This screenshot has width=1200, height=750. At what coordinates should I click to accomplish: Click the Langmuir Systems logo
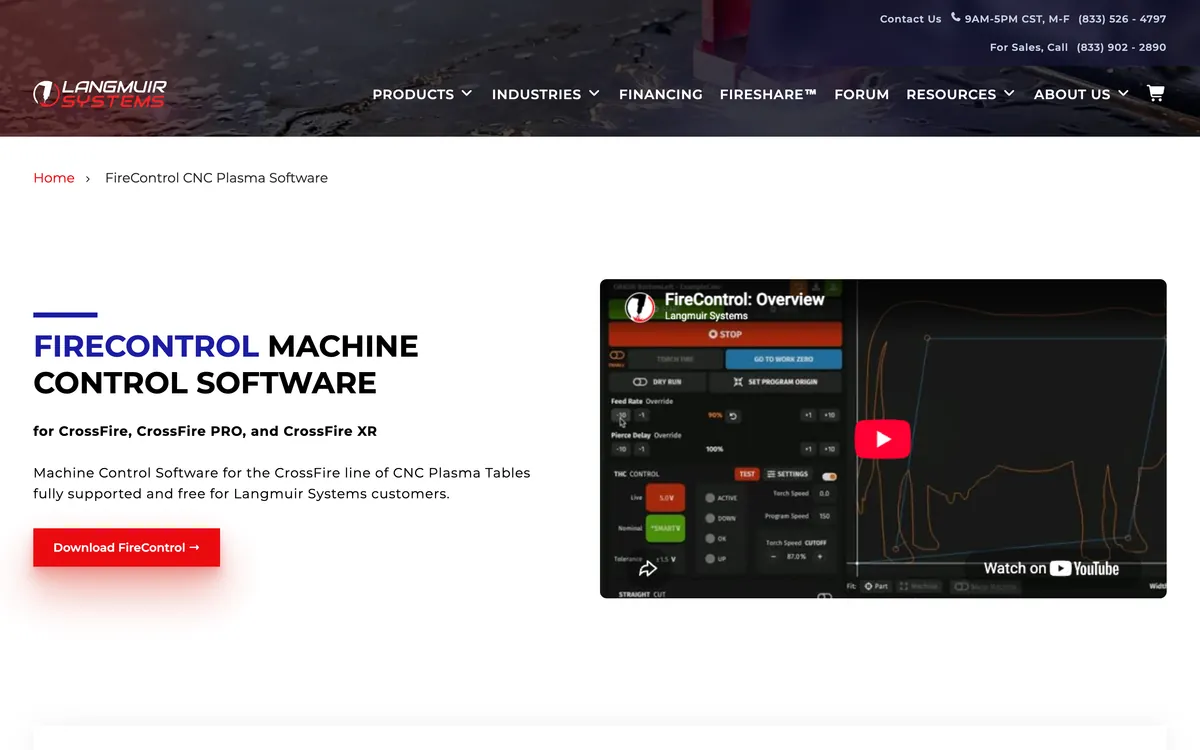pos(100,94)
